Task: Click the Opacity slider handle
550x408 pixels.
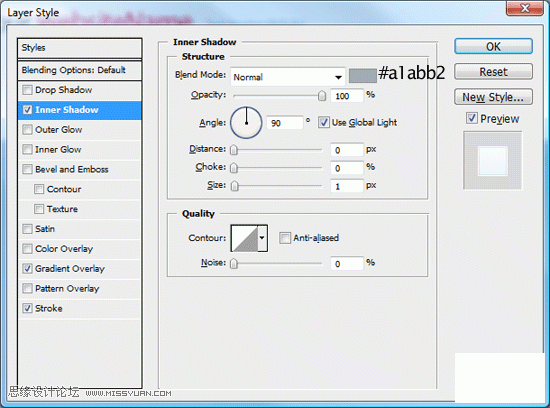Action: tap(322, 95)
